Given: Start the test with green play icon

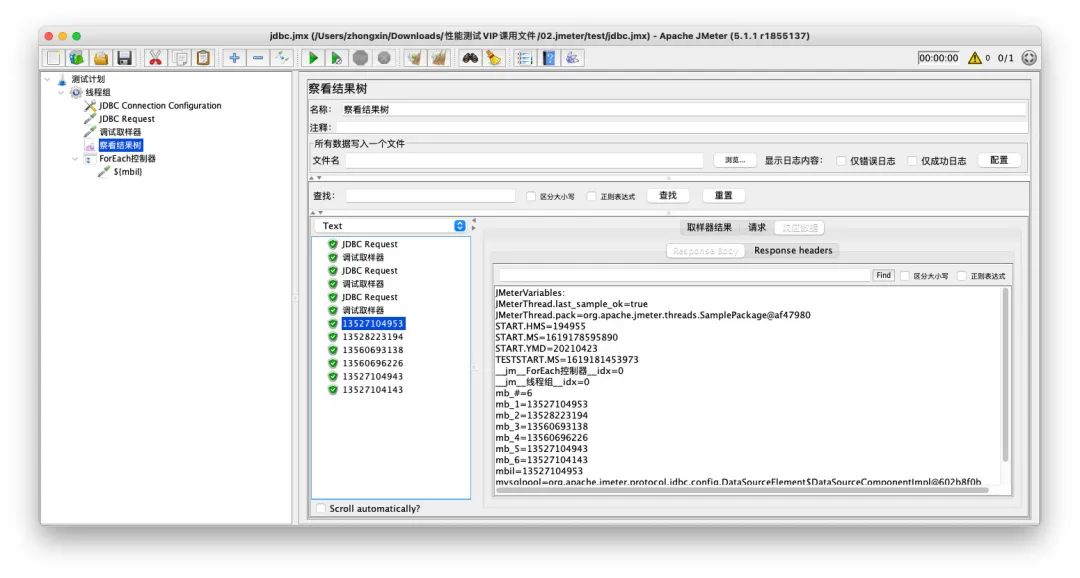Looking at the screenshot, I should [313, 59].
